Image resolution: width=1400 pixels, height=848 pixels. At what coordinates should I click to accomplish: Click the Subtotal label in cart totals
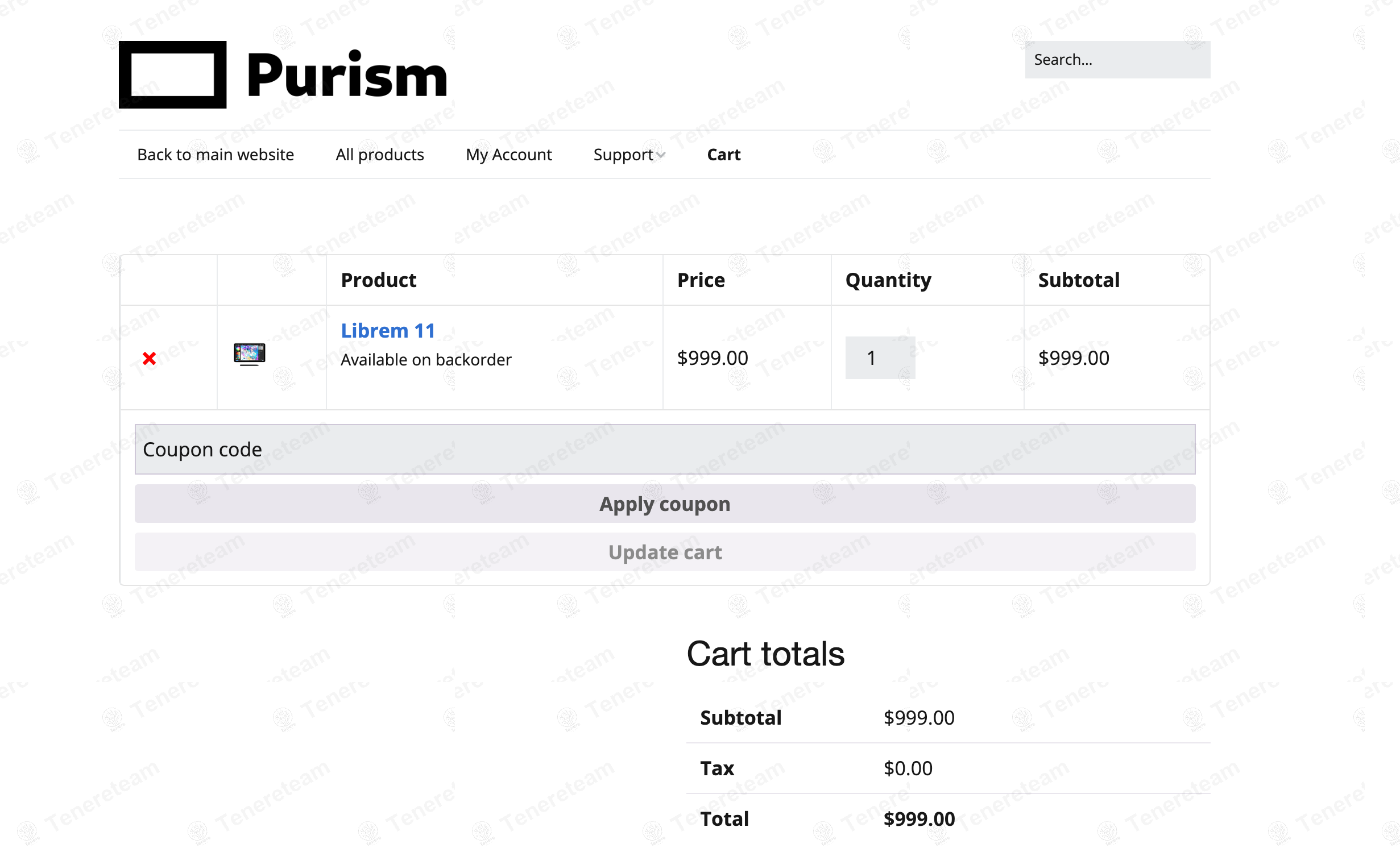[x=741, y=718]
